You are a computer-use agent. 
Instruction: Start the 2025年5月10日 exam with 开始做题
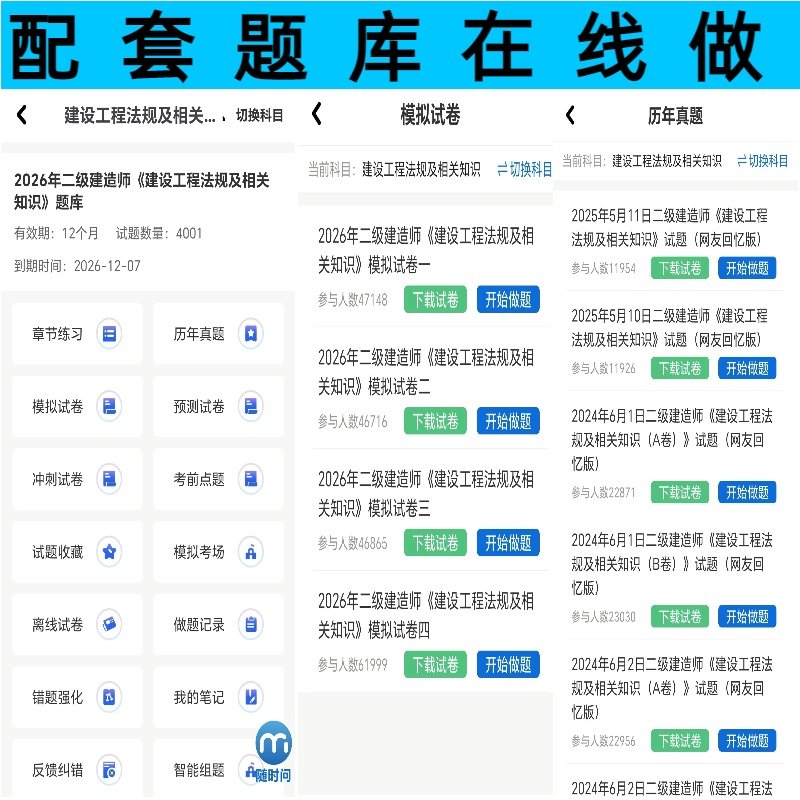point(747,368)
